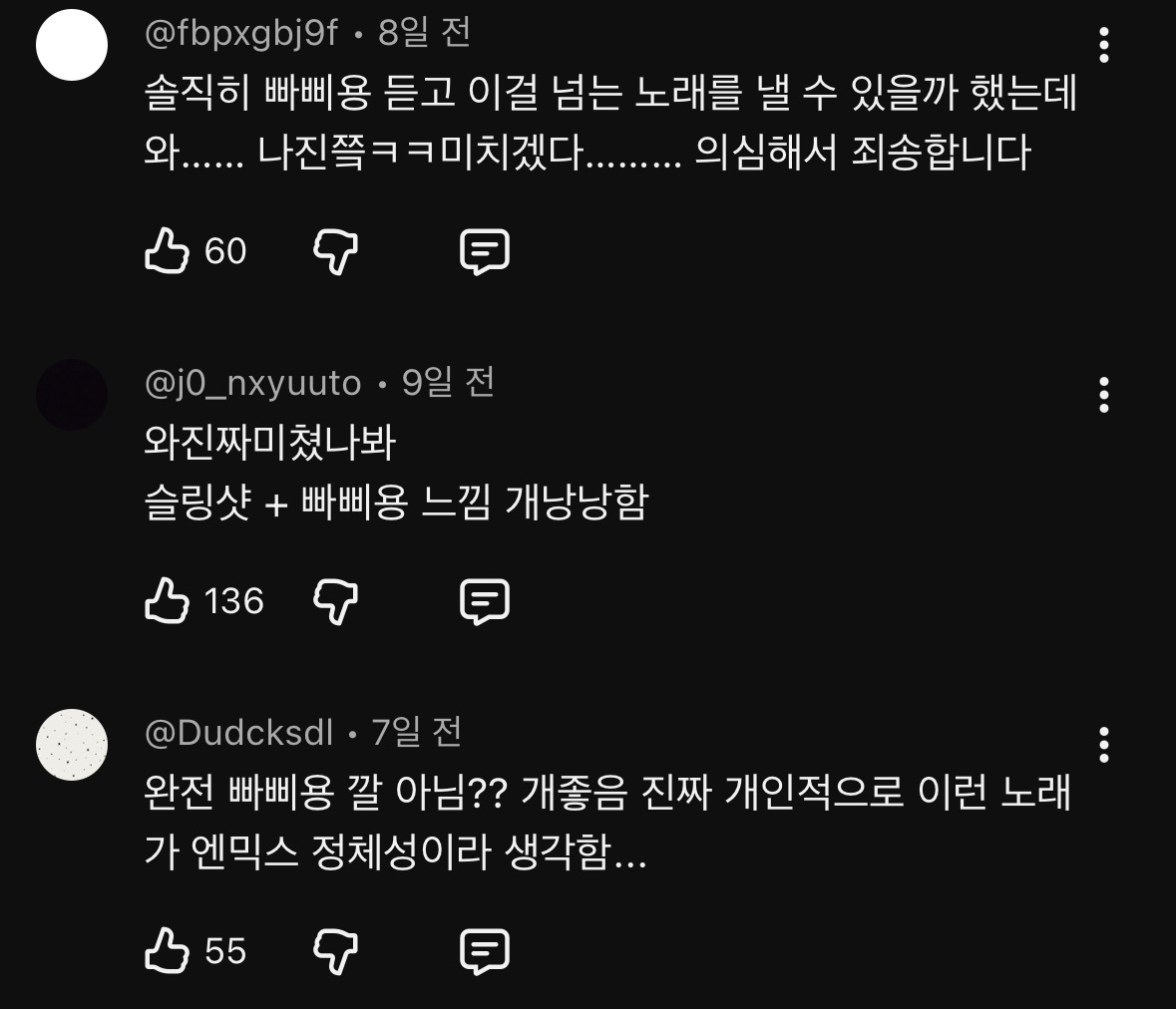The image size is (1176, 1009).
Task: Reply to the @Dudcksdl comment
Action: tap(485, 951)
